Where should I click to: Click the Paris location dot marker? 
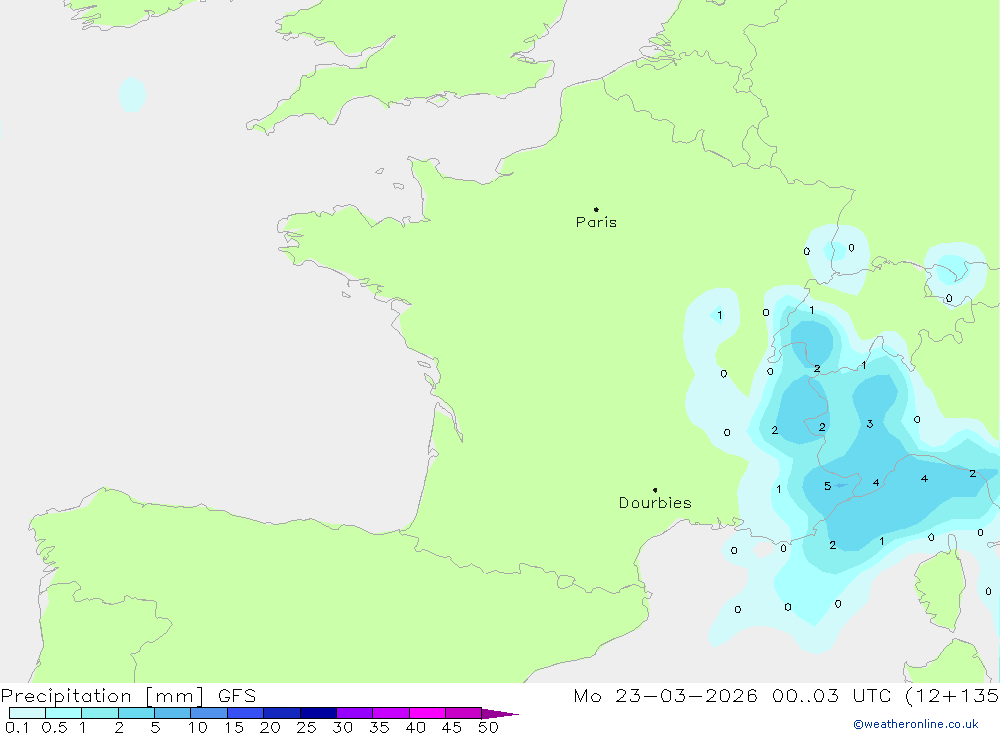(596, 209)
